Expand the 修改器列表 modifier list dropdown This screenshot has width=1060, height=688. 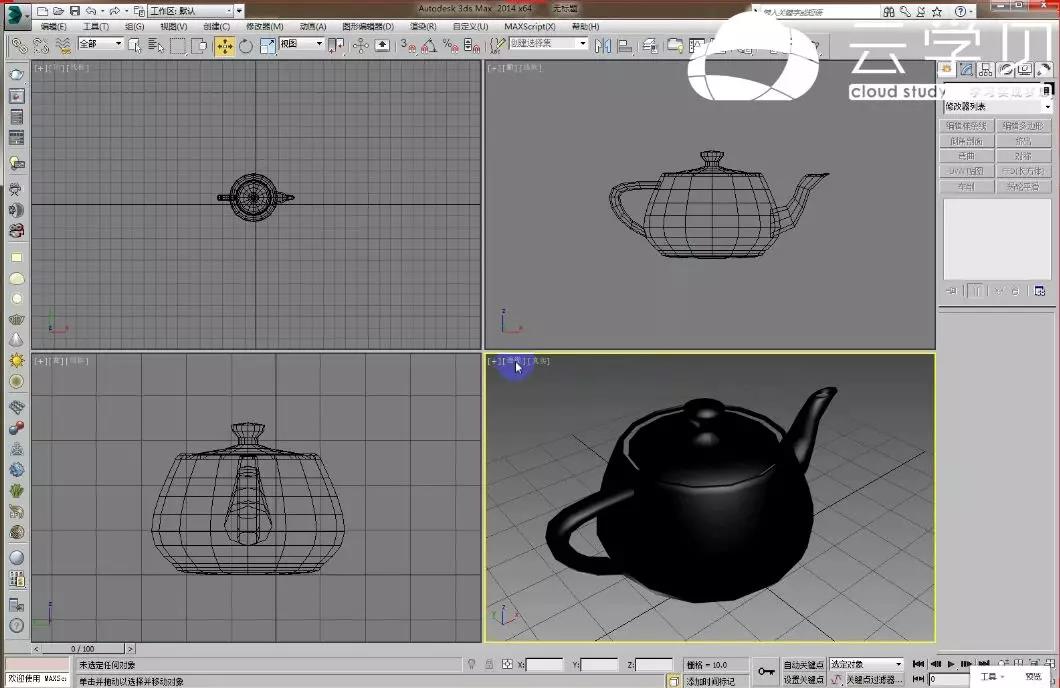pyautogui.click(x=998, y=107)
